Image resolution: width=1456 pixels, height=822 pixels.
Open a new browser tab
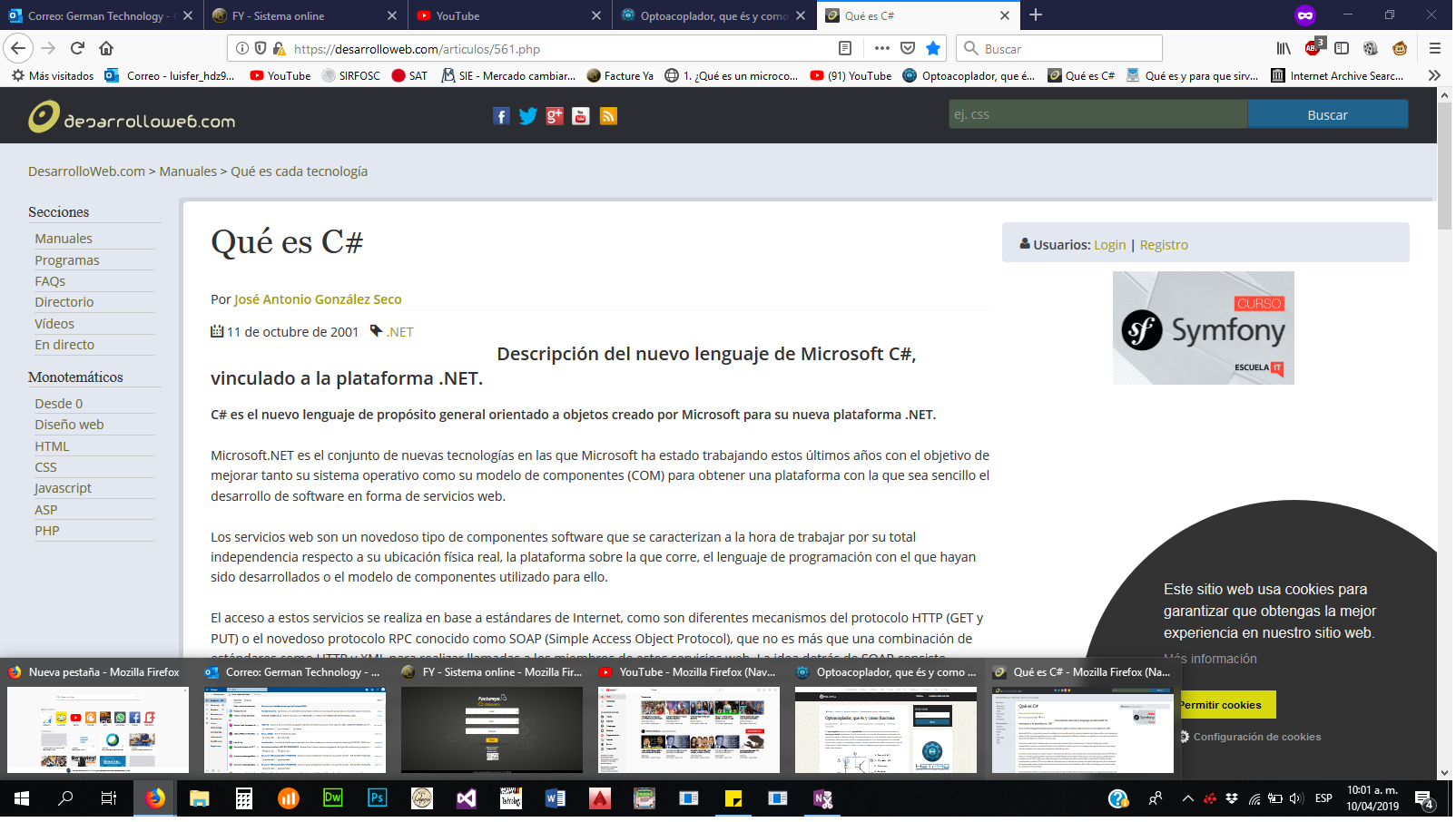pos(1036,15)
